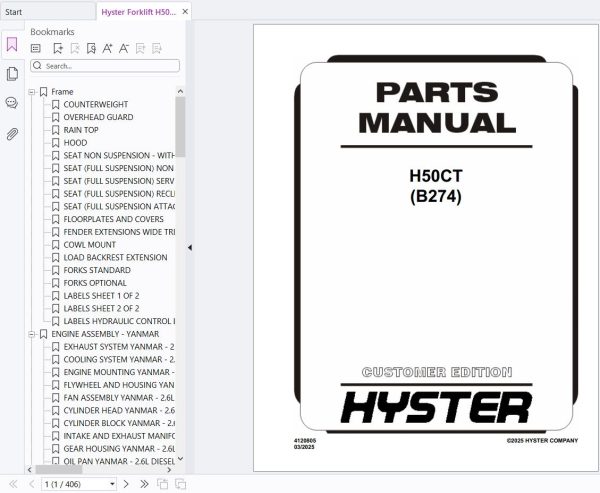Viewport: 600px width, 493px height.
Task: Click the last bookmark toolbar icon
Action: point(157,48)
